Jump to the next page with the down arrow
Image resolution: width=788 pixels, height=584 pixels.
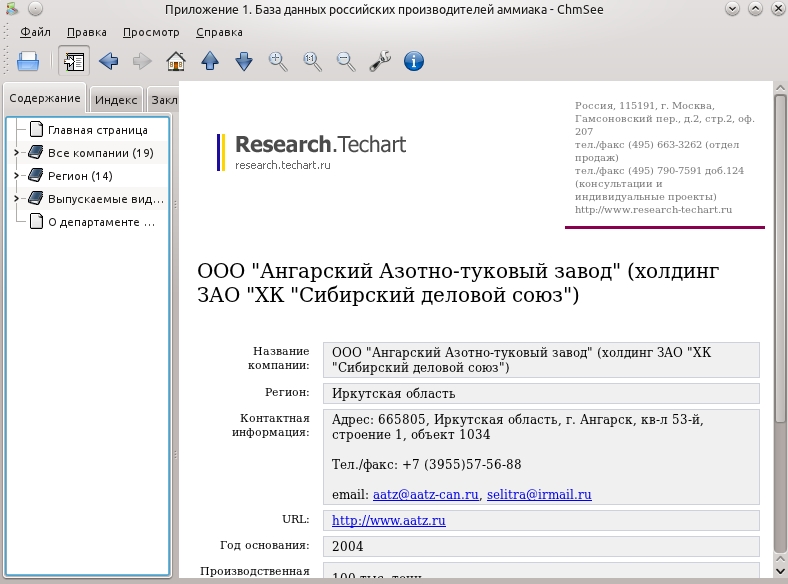click(244, 61)
